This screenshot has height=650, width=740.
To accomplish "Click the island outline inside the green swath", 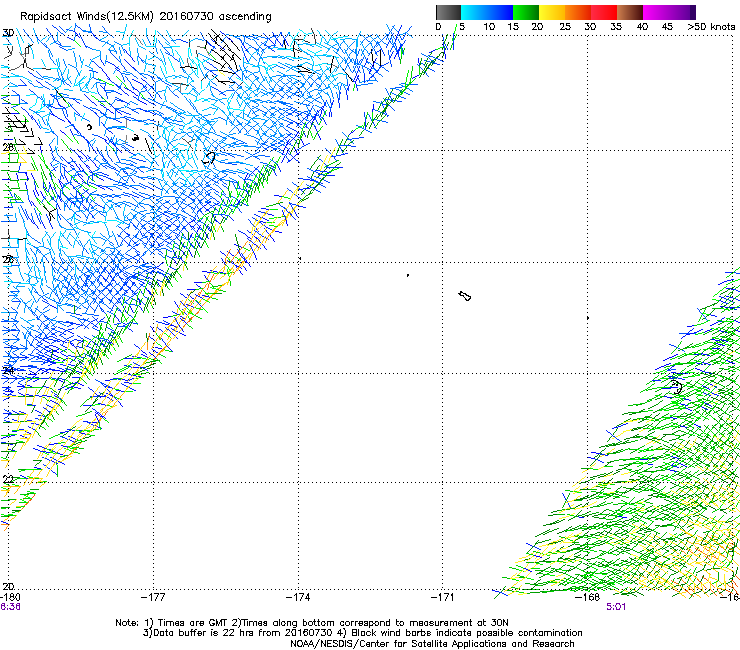I will (677, 387).
